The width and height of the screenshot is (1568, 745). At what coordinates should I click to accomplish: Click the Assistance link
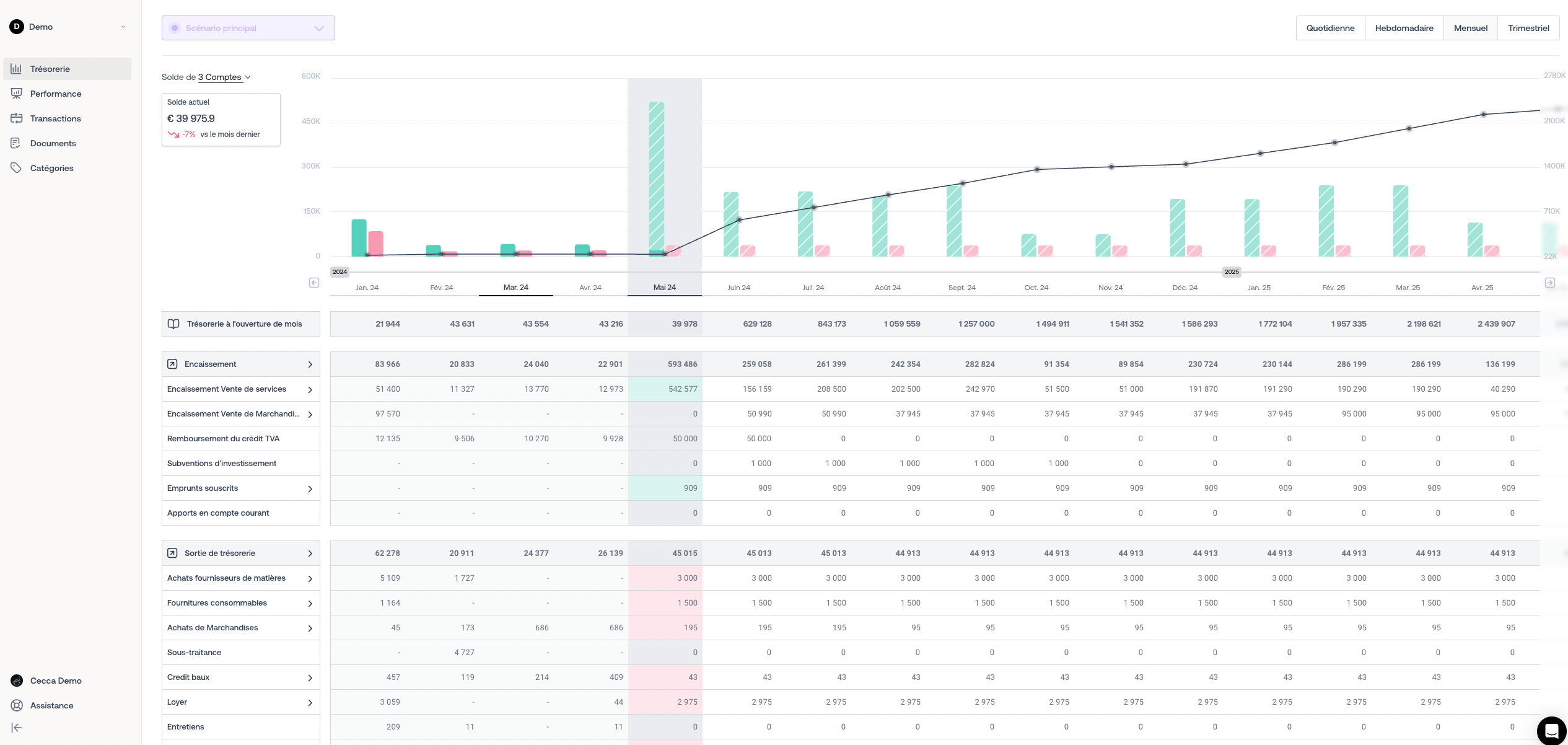52,705
